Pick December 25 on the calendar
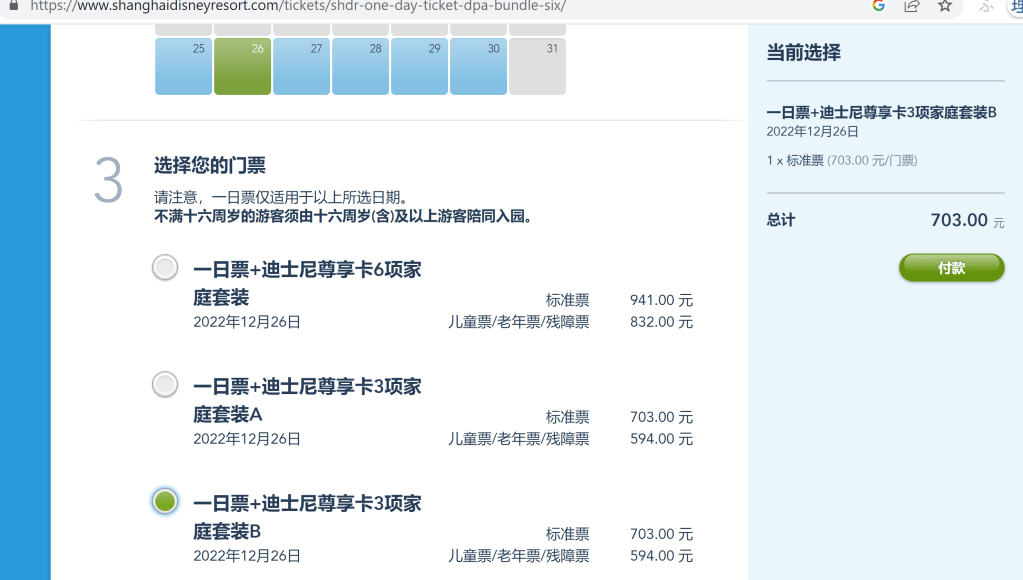The height and width of the screenshot is (580, 1023). [x=183, y=66]
